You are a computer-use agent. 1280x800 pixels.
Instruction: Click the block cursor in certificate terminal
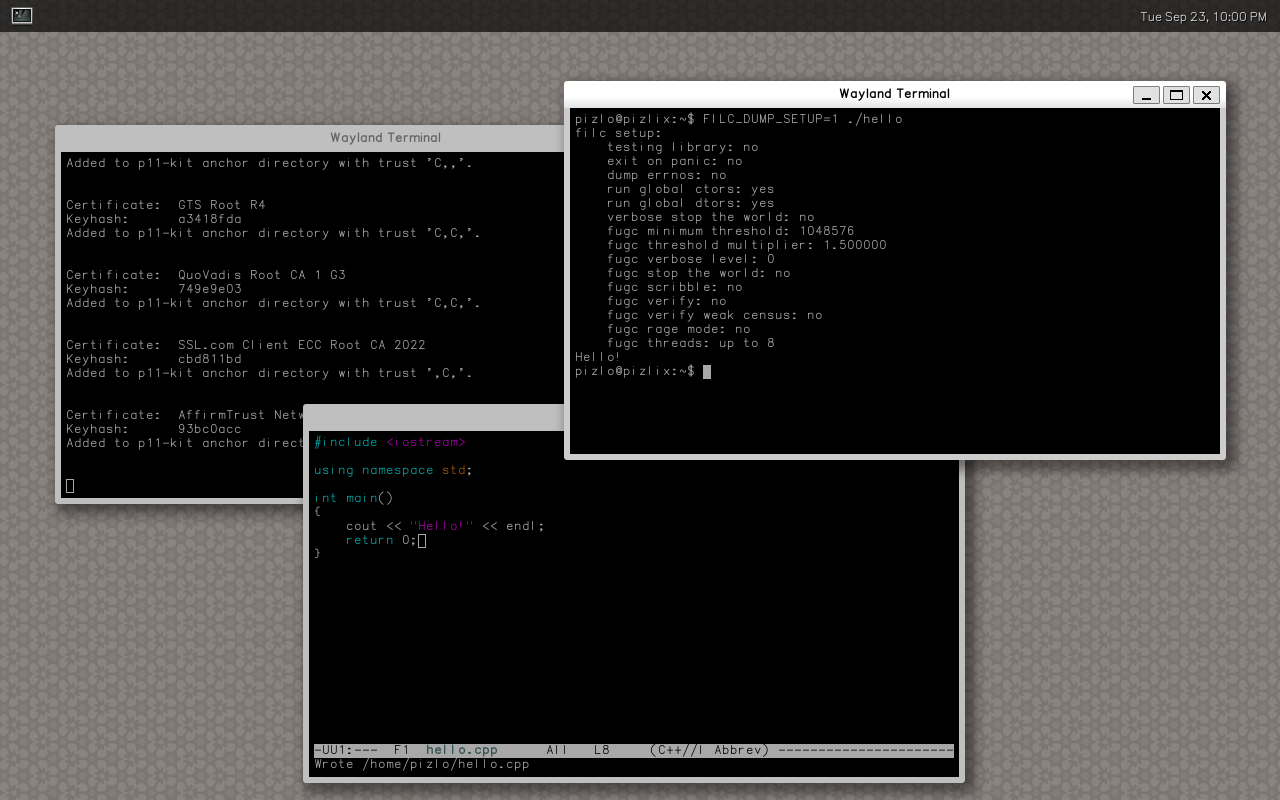tap(70, 486)
